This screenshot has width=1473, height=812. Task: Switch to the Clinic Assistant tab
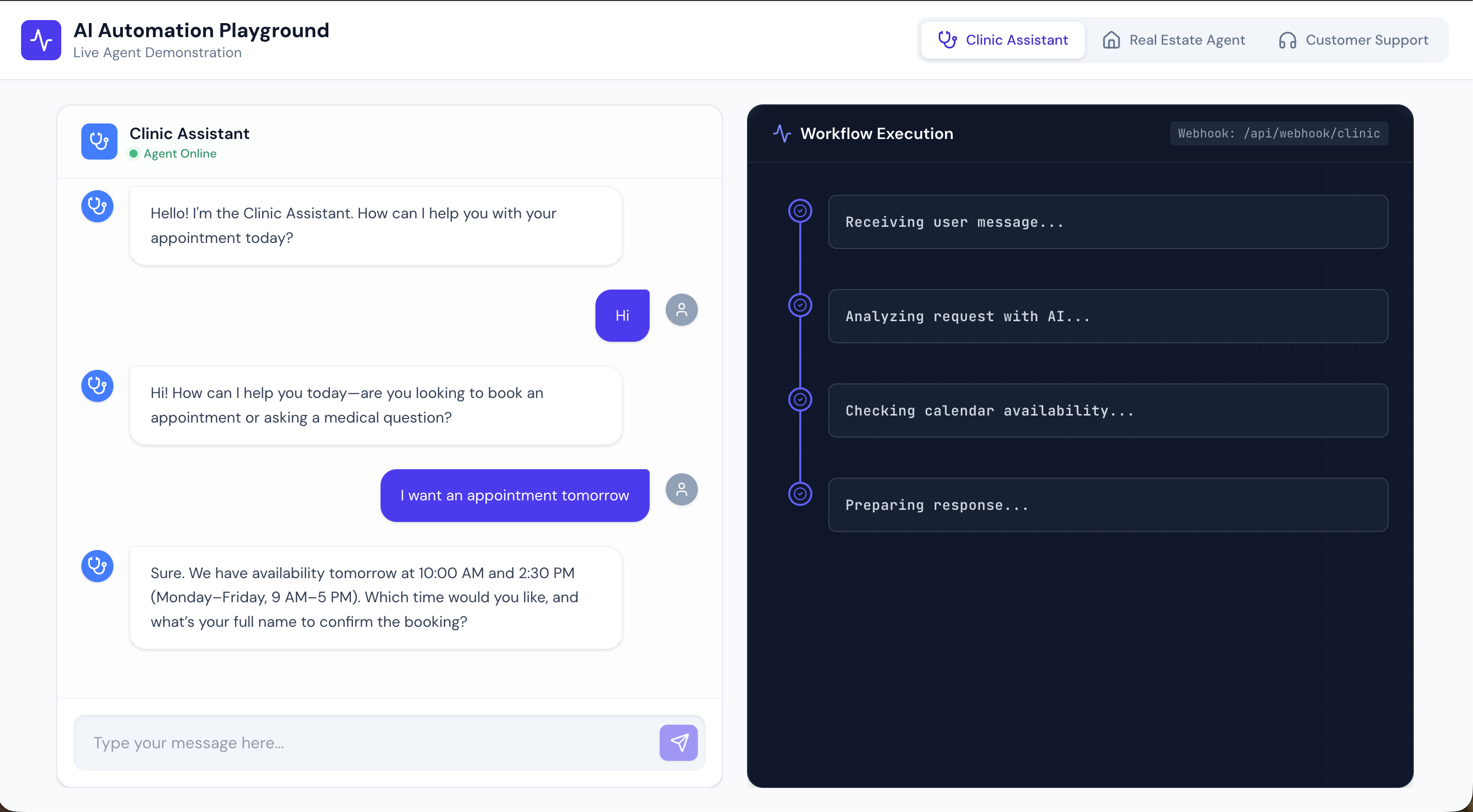click(x=1003, y=40)
